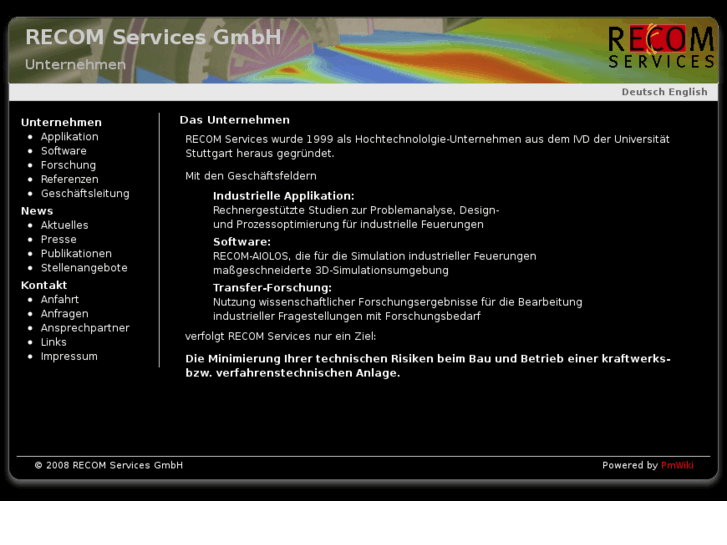Go to Aktuelles news
The width and height of the screenshot is (727, 545).
pyautogui.click(x=64, y=225)
